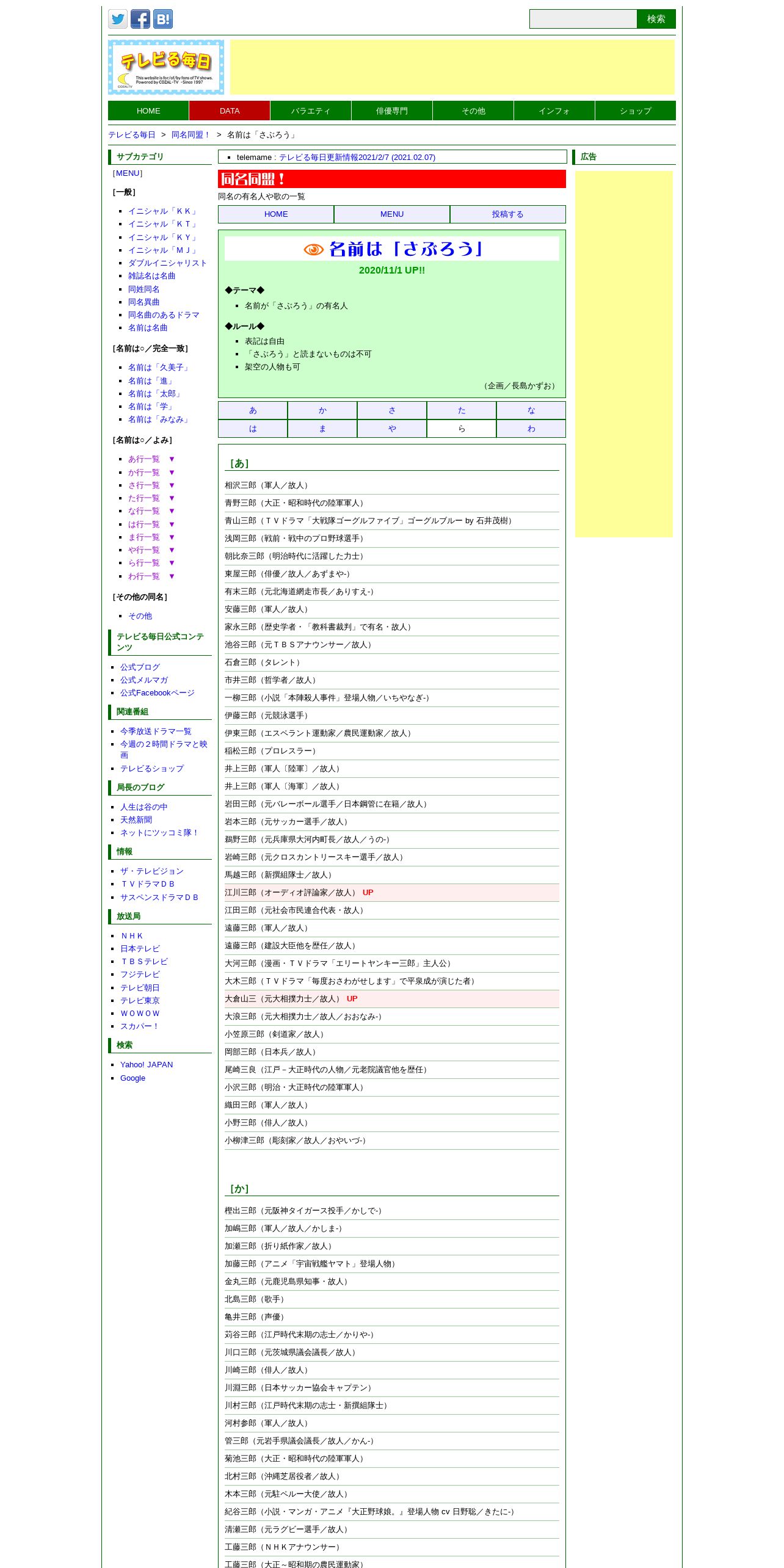Viewport: 784px width, 1568px height.
Task: Open the ＮＨＫ broadcaster link
Action: (x=132, y=936)
